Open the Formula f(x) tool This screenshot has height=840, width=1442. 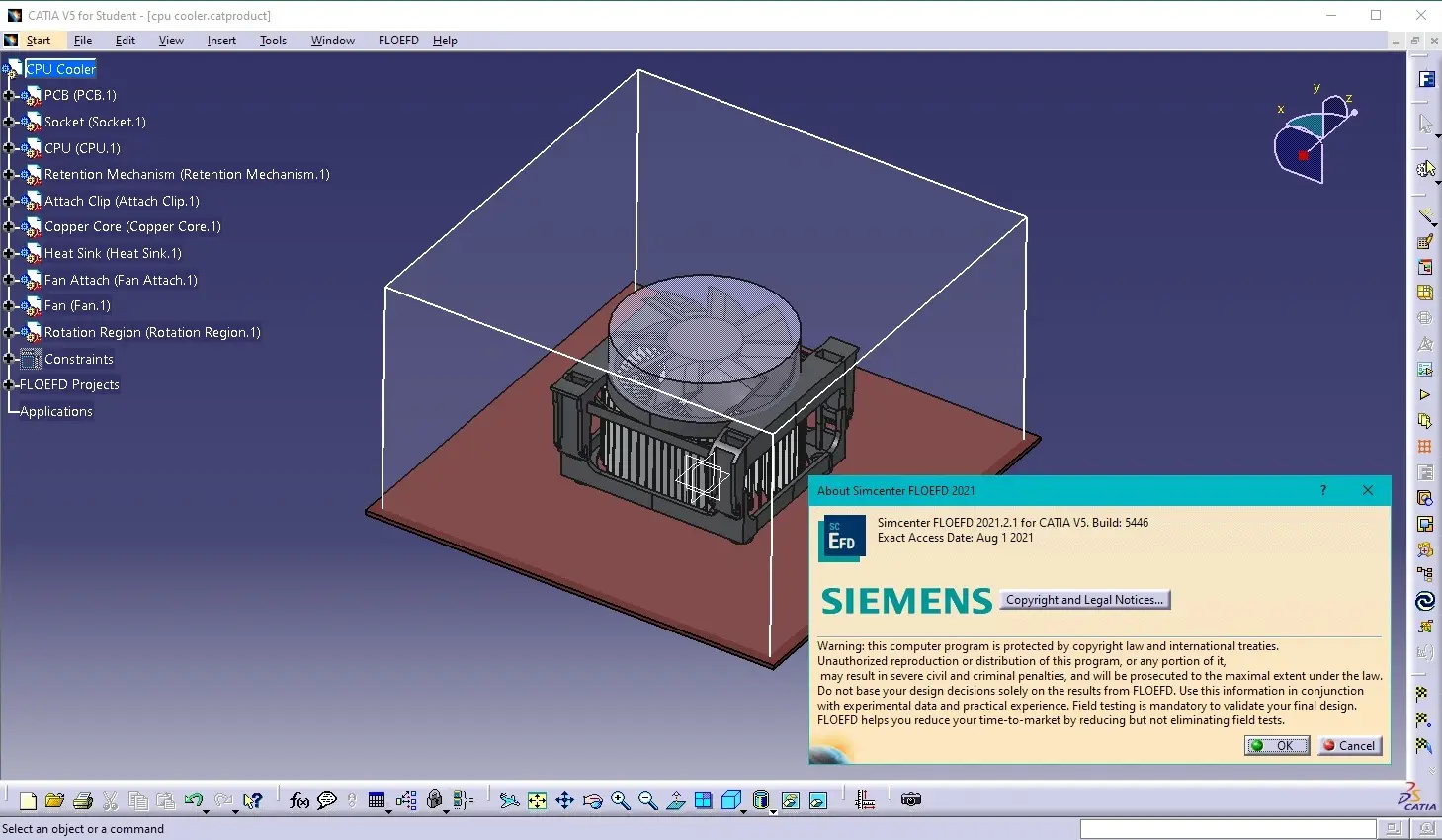click(298, 800)
